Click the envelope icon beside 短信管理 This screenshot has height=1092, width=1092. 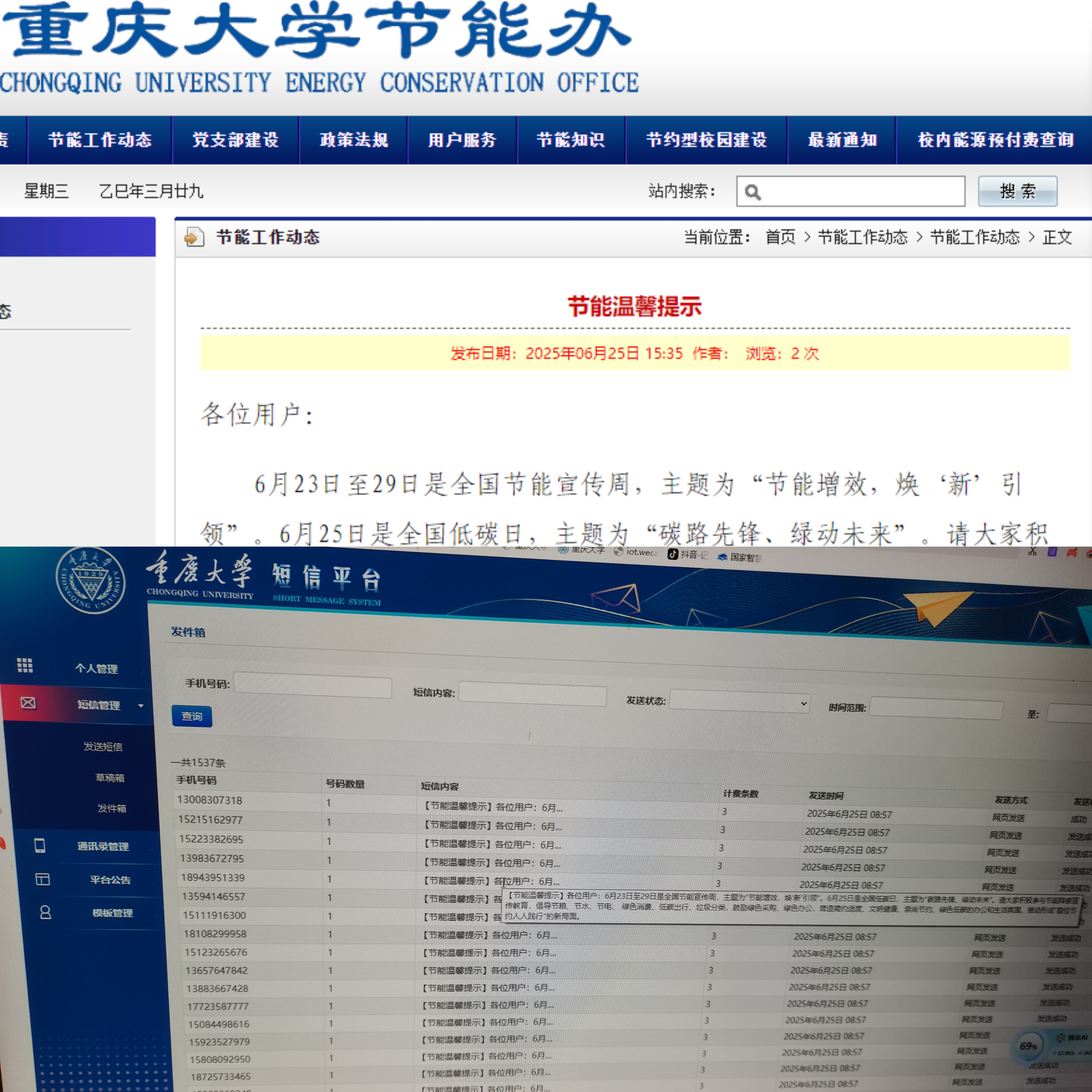click(x=28, y=702)
